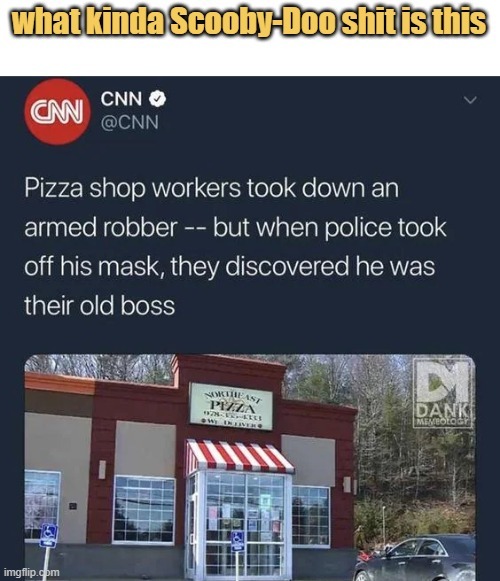The image size is (500, 581).
Task: Open the @CNN handle link
Action: 129,122
